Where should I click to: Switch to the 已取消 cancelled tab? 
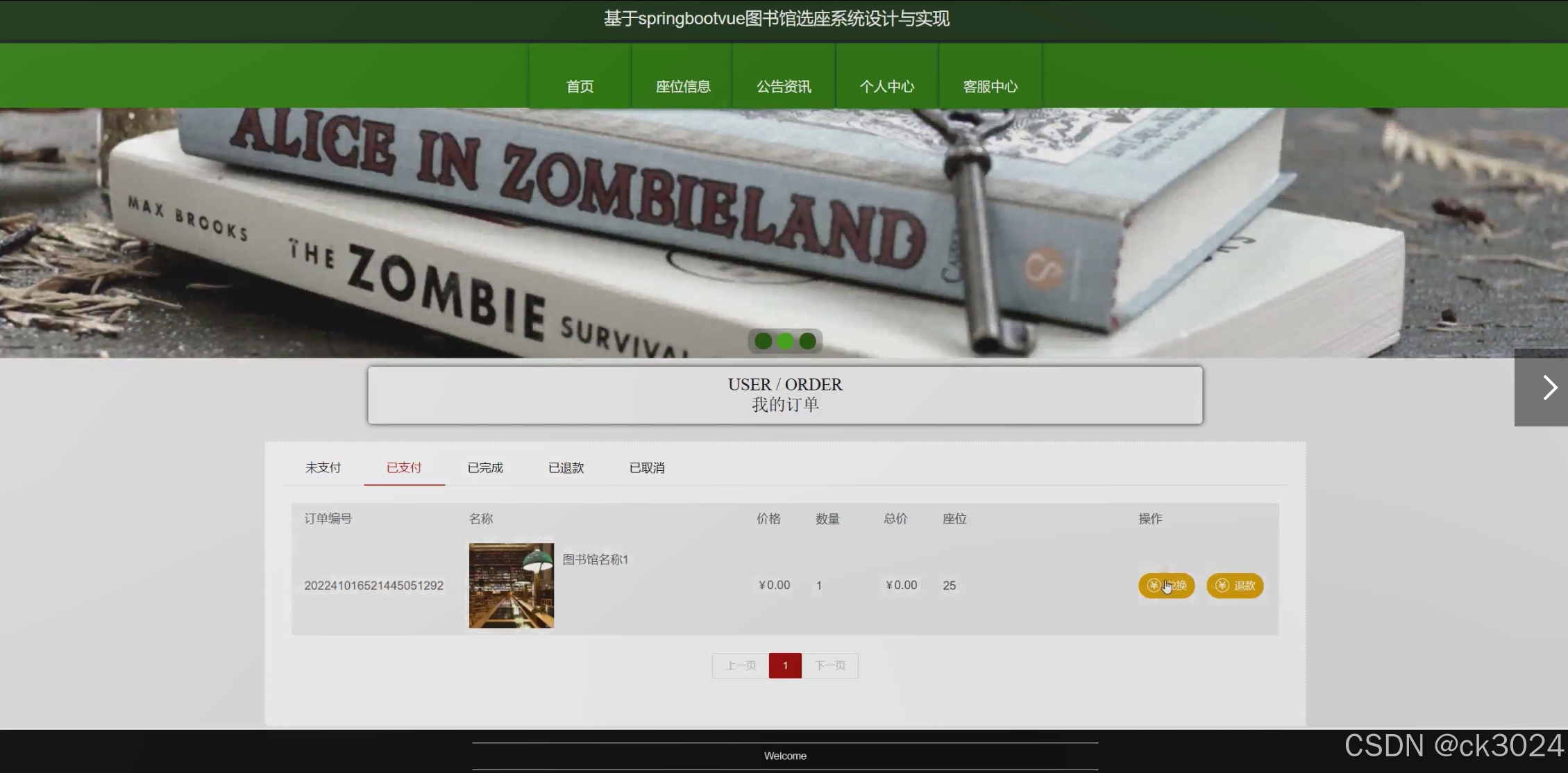click(x=647, y=467)
